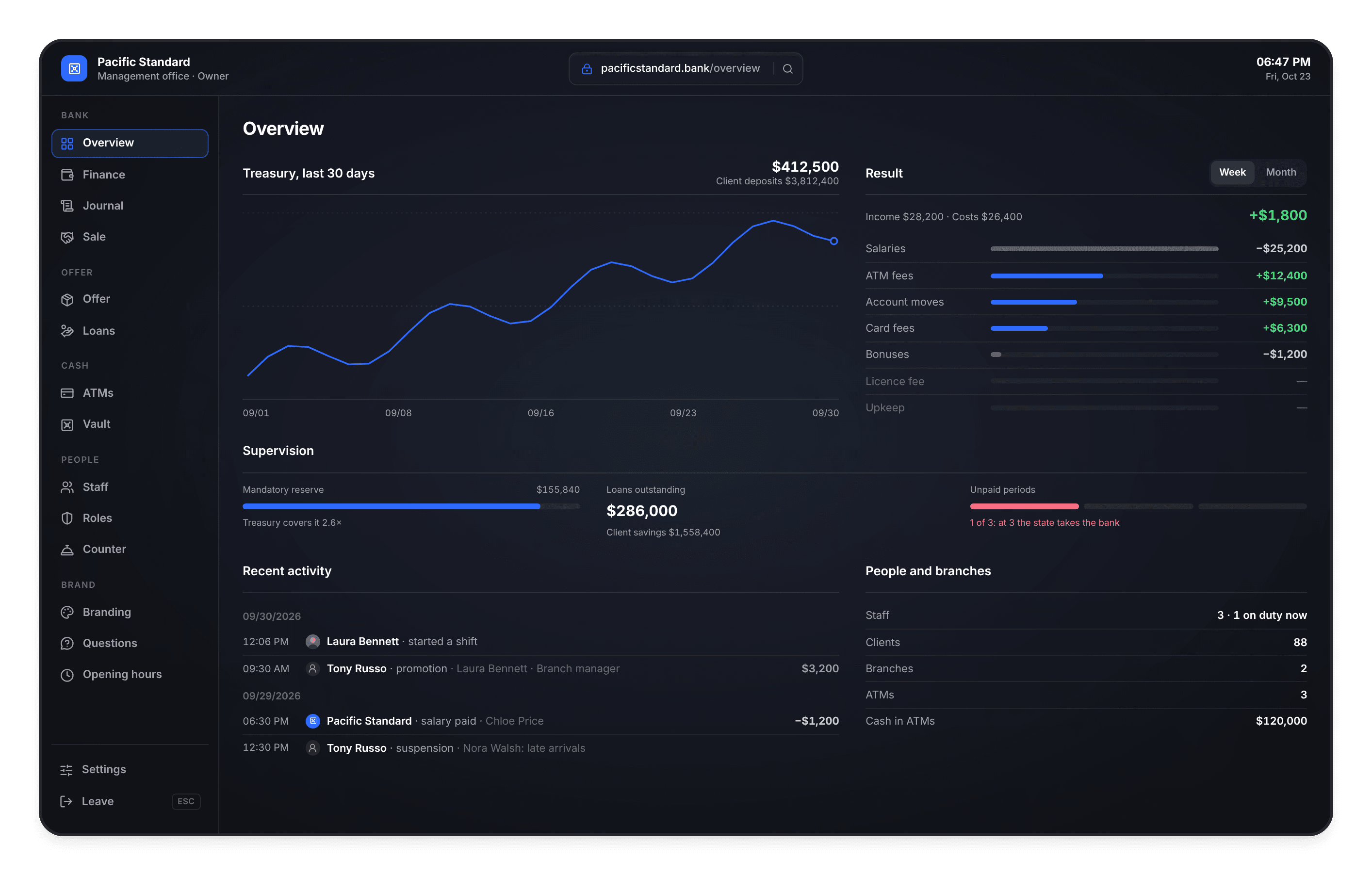The height and width of the screenshot is (875, 1372).
Task: Go to the Loans menu entry
Action: tap(130, 331)
